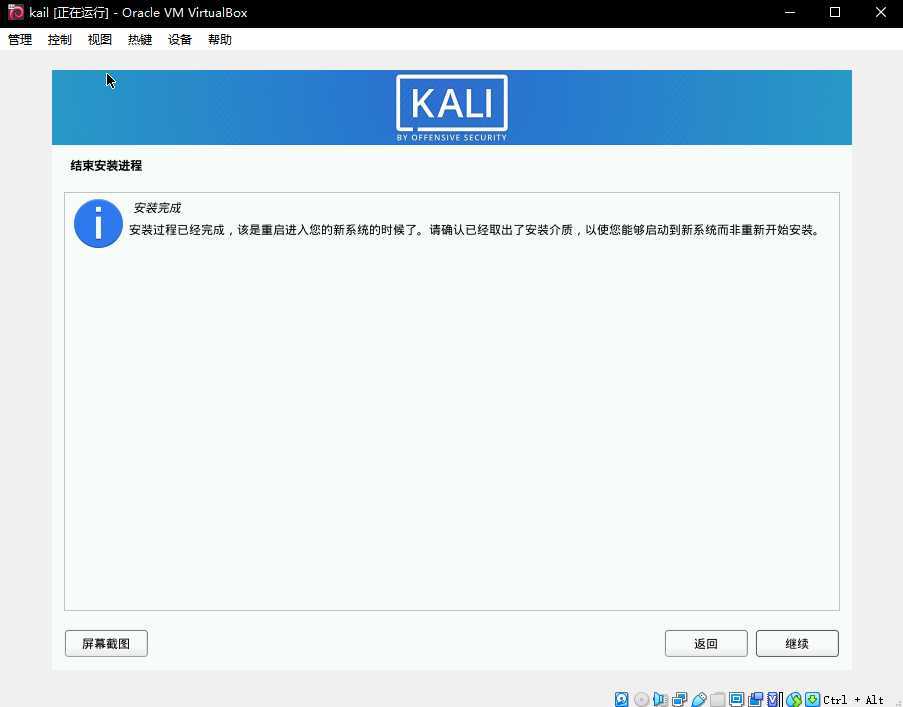Click the 结束安装进程 title text
903x707 pixels.
106,166
